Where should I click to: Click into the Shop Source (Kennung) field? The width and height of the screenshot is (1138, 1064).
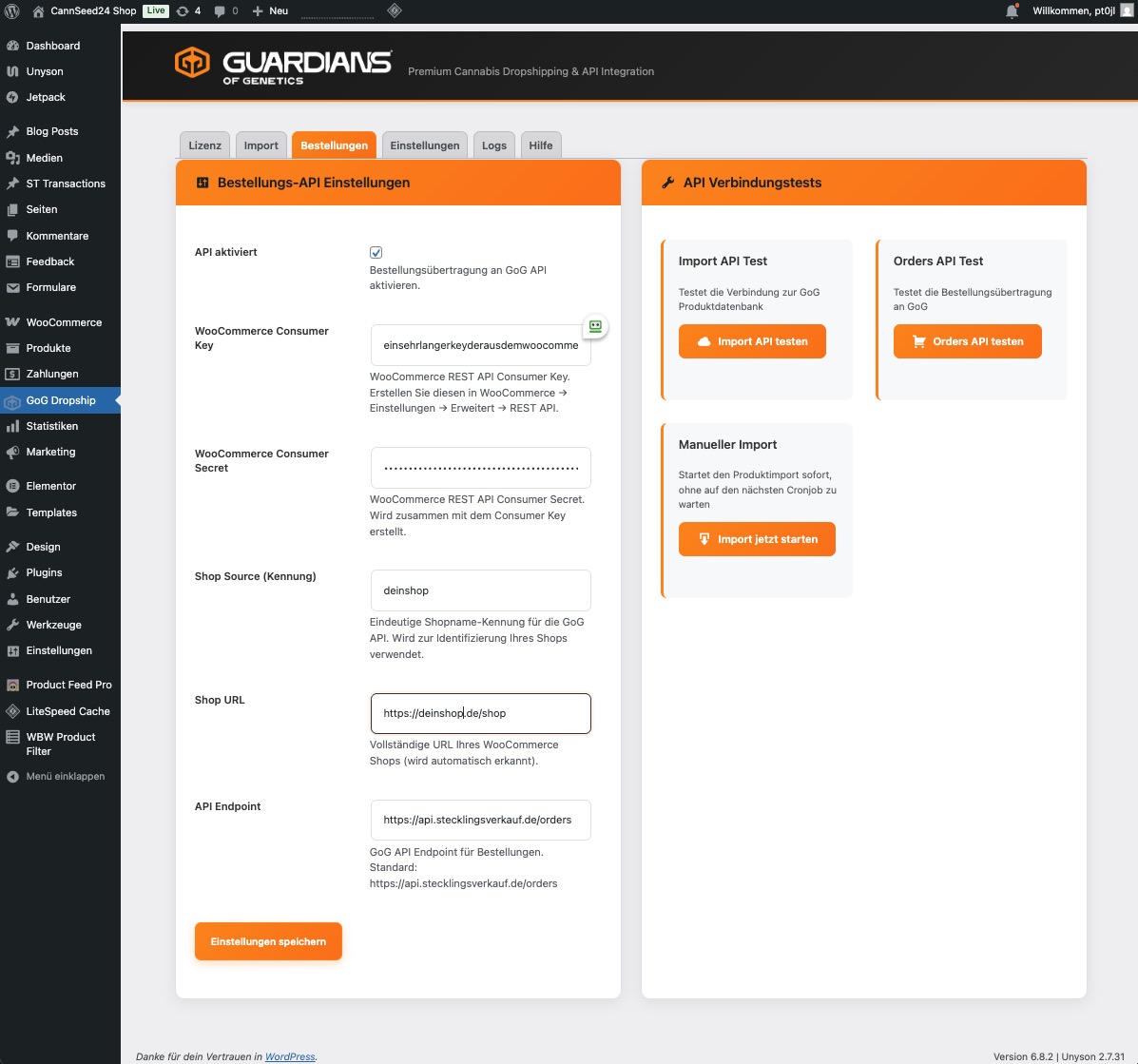point(480,590)
